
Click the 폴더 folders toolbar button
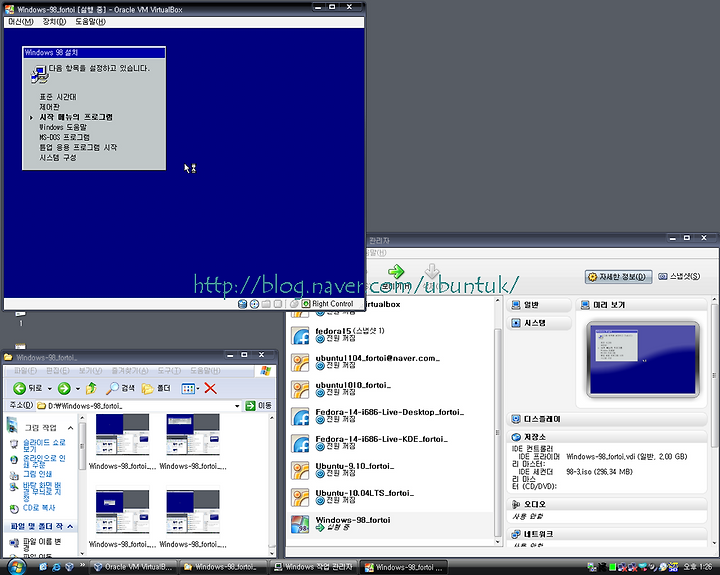(x=156, y=389)
